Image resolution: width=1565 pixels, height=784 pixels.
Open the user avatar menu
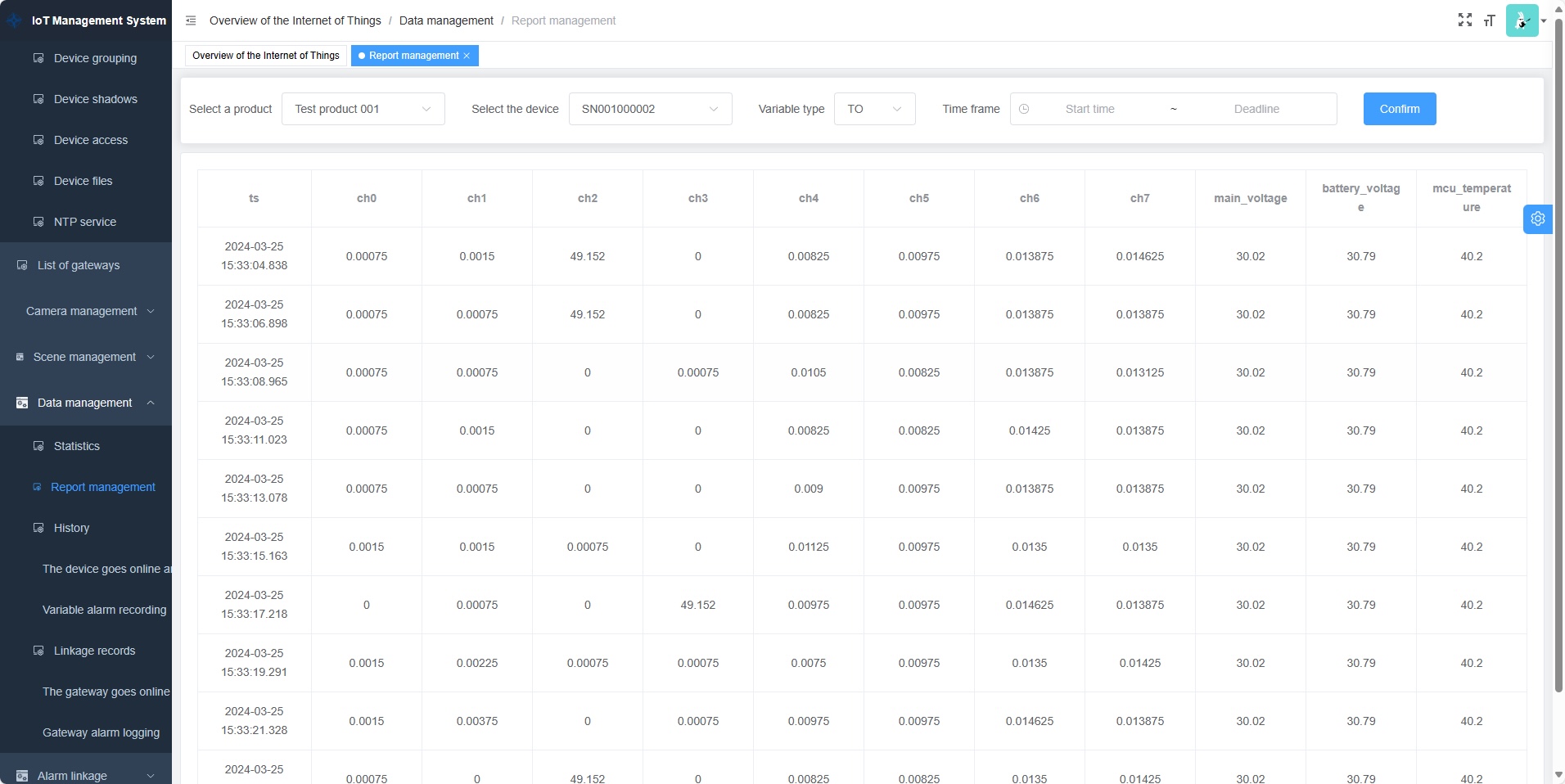click(1523, 20)
